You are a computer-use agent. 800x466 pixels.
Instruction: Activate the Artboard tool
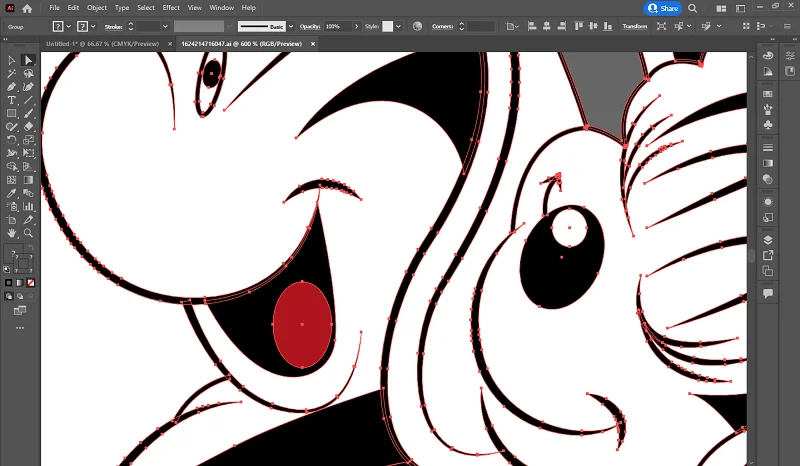(11, 220)
